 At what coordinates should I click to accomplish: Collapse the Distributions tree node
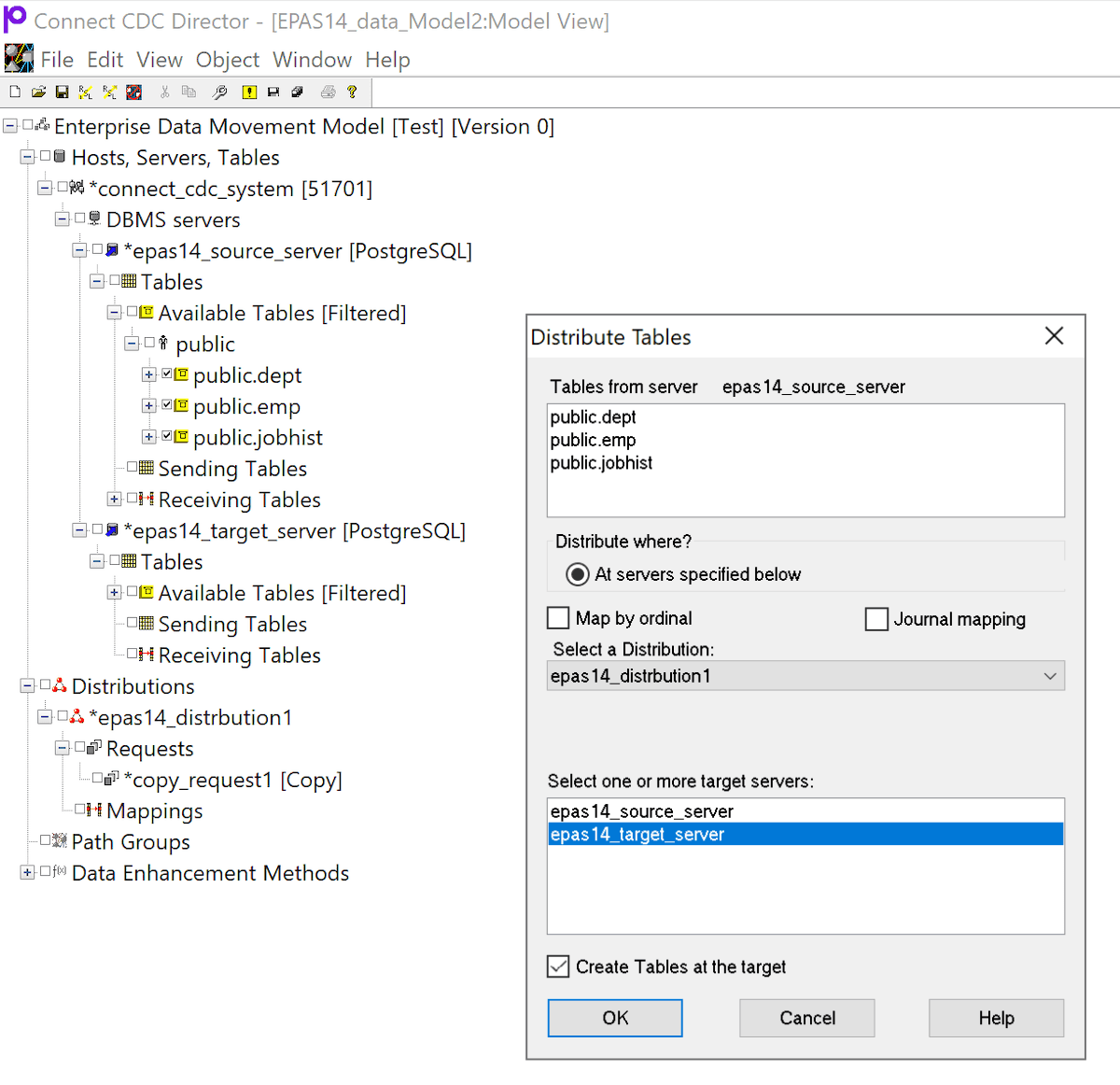(26, 685)
